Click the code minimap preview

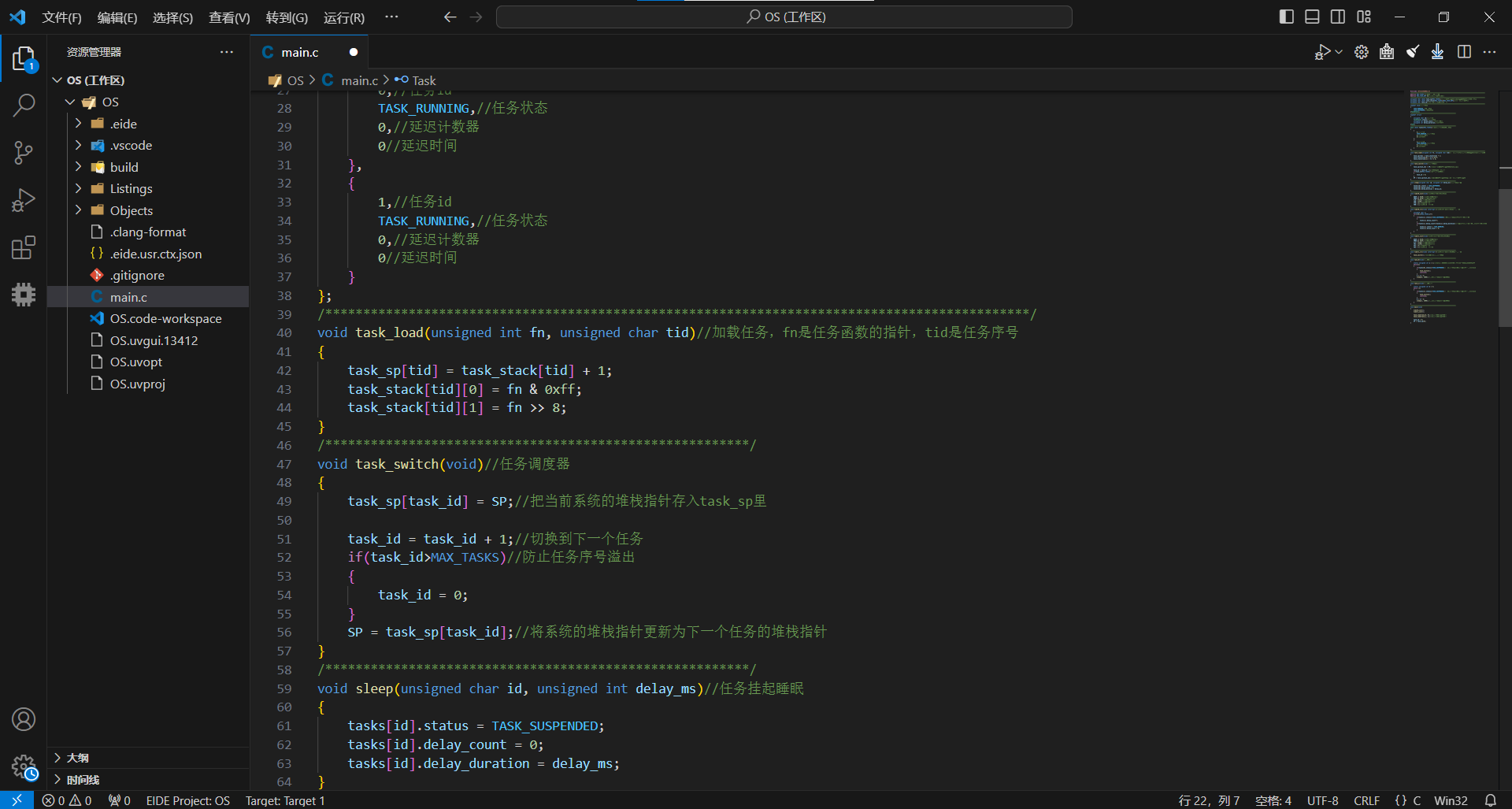click(1447, 205)
